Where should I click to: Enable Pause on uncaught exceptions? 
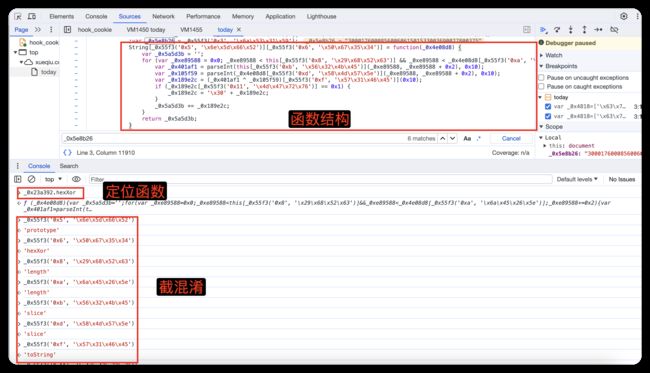point(541,78)
